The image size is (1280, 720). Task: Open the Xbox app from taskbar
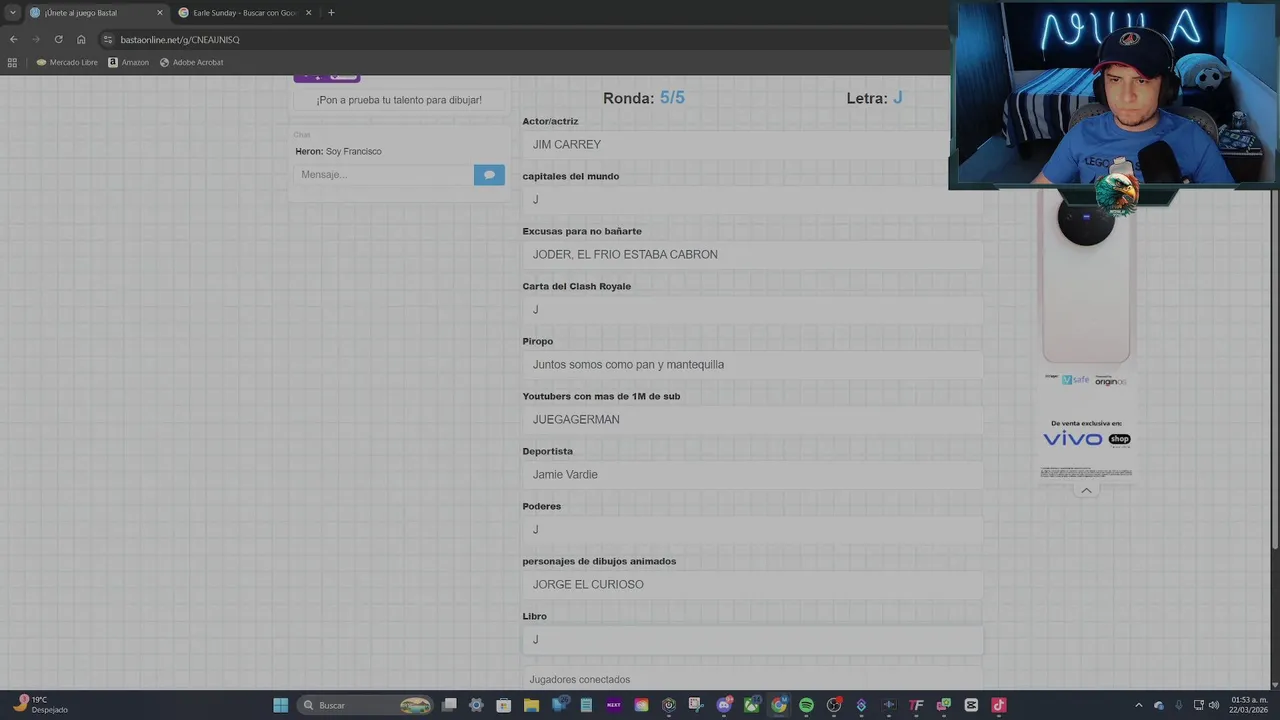[x=751, y=705]
